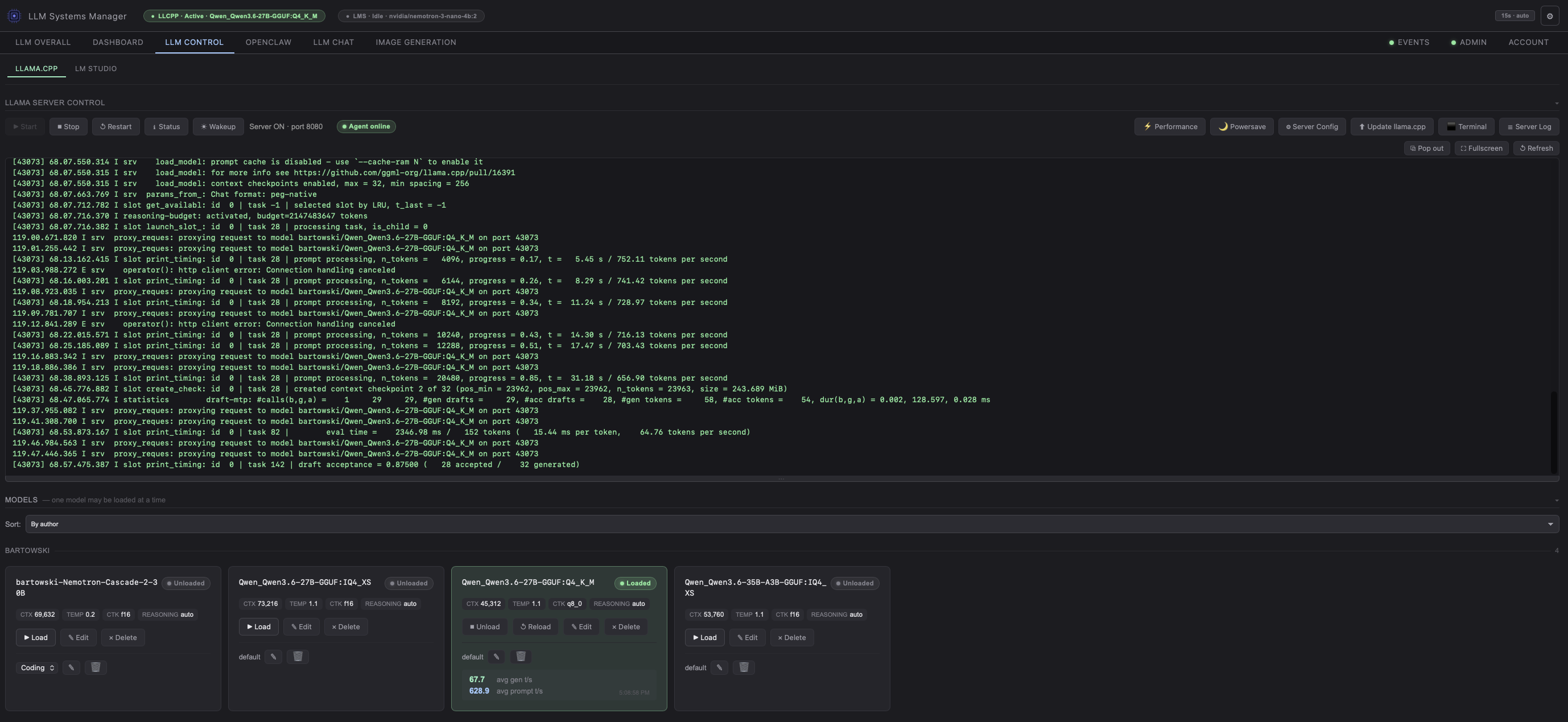This screenshot has height=722, width=1568.
Task: Click pencil icon on loaded Q4_K_M default preset
Action: coord(497,656)
